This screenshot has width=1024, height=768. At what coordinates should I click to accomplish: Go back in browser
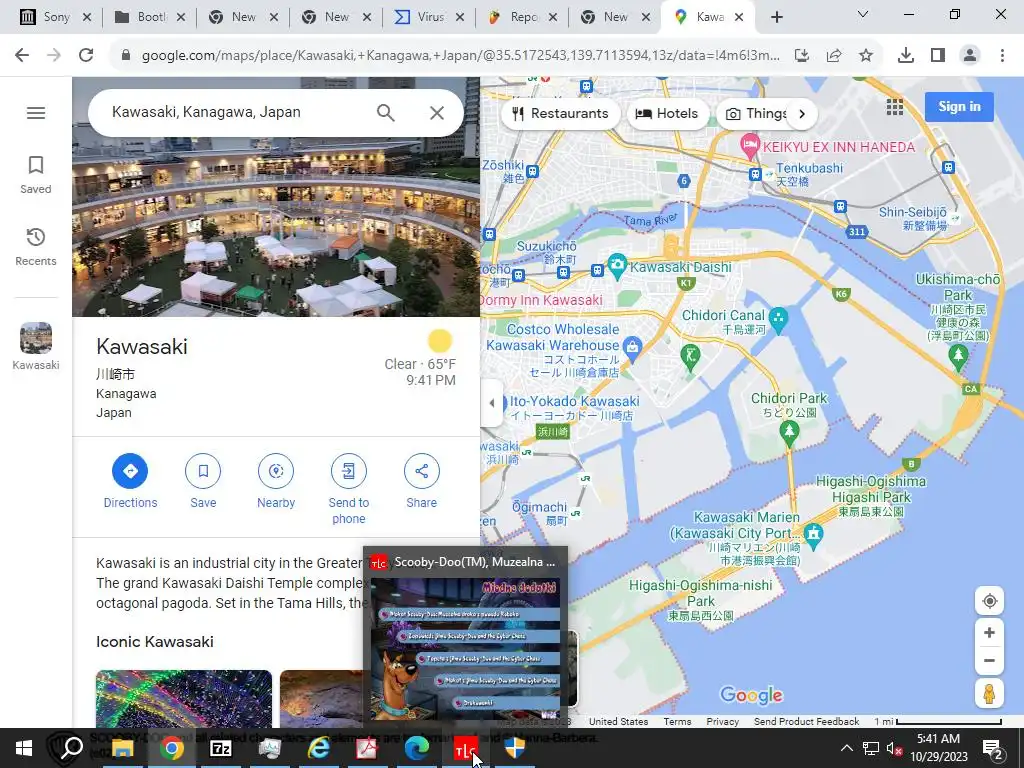(x=22, y=56)
